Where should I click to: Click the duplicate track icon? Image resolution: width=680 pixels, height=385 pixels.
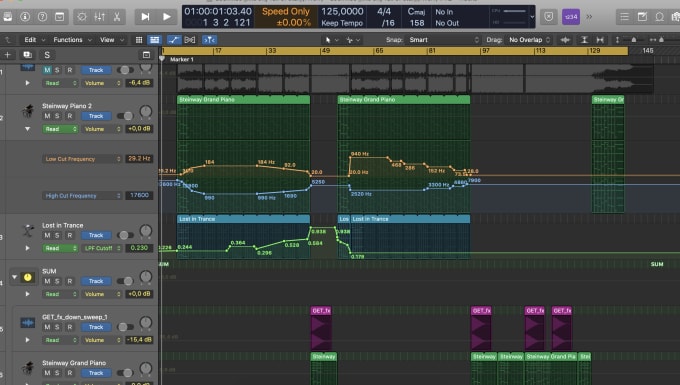[x=27, y=55]
